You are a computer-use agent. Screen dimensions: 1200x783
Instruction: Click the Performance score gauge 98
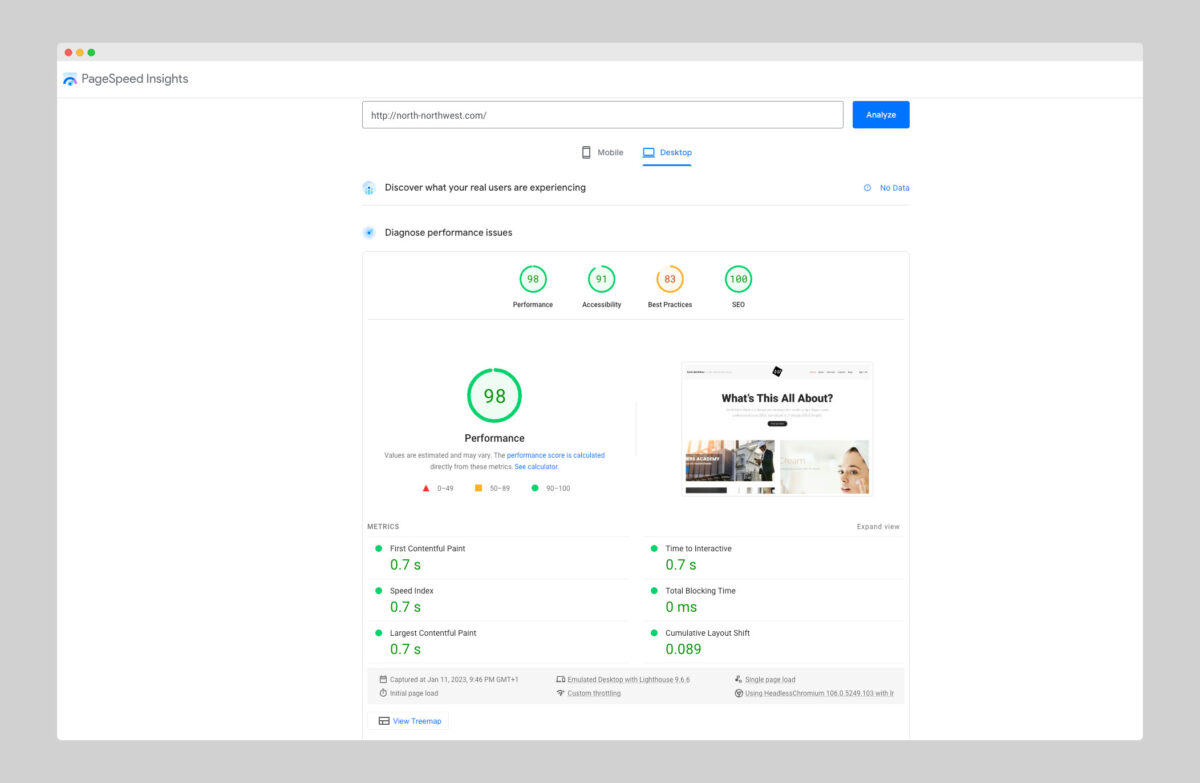pyautogui.click(x=533, y=279)
